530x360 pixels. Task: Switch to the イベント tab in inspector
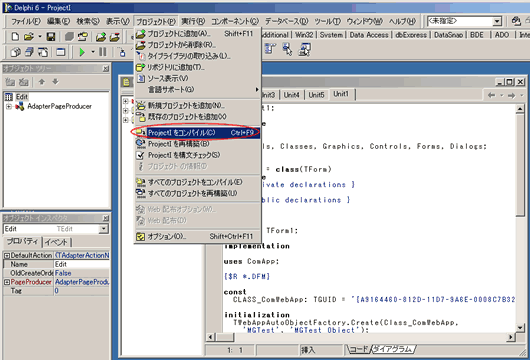point(56,242)
